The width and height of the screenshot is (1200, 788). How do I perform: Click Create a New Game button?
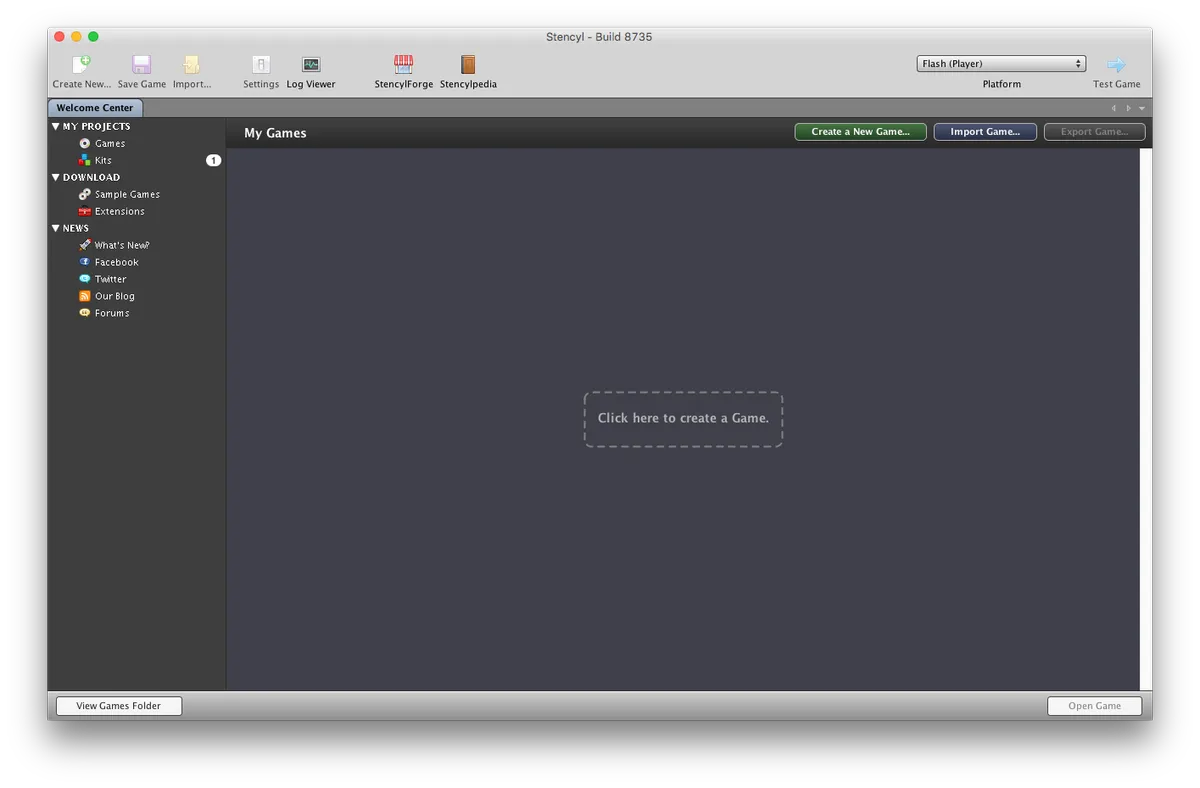860,132
